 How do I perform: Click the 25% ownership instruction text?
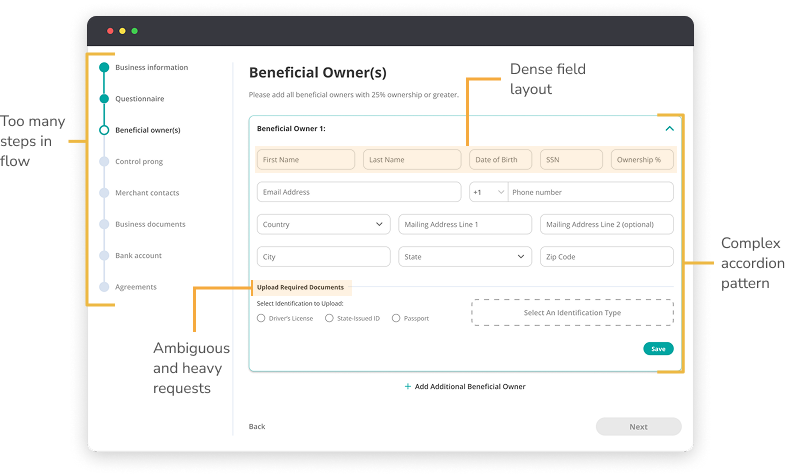(x=354, y=94)
